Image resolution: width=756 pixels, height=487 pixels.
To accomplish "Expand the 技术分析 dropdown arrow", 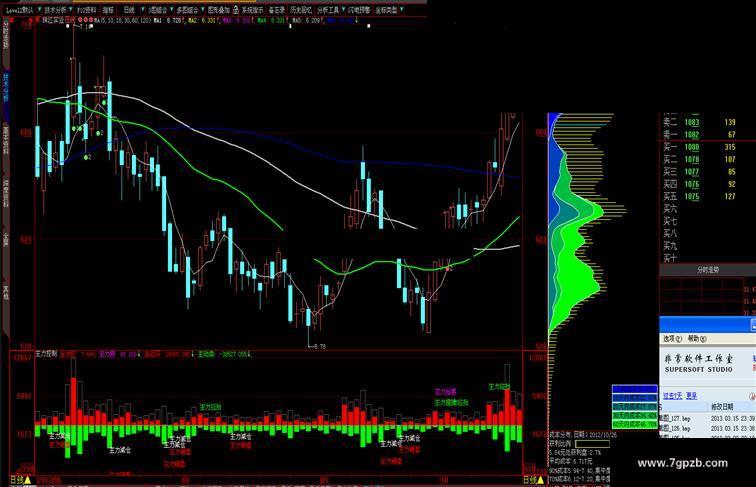I will (x=71, y=9).
